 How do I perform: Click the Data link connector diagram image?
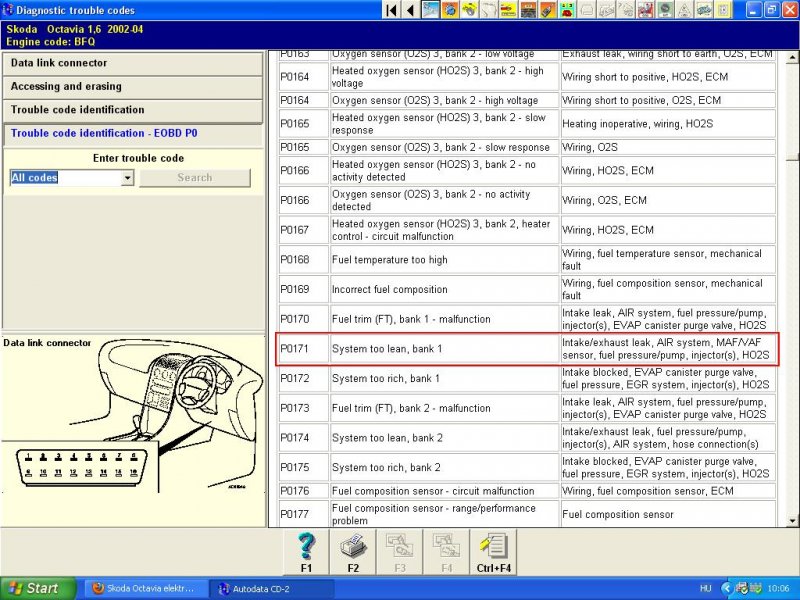pyautogui.click(x=133, y=416)
